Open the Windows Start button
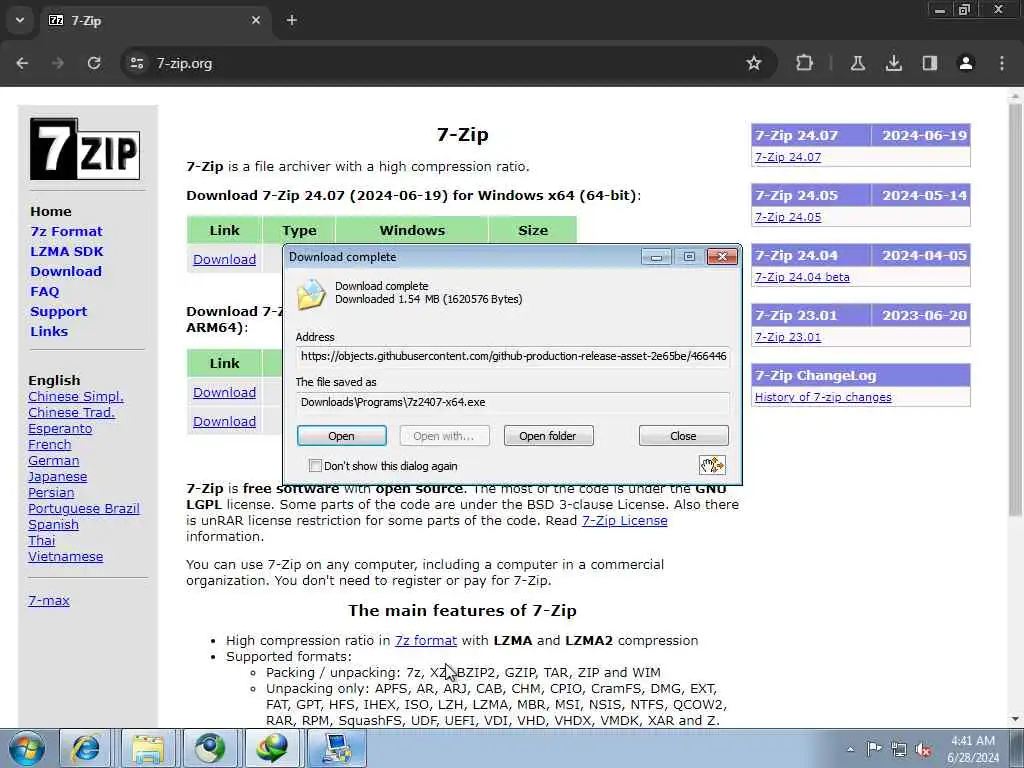 27,748
